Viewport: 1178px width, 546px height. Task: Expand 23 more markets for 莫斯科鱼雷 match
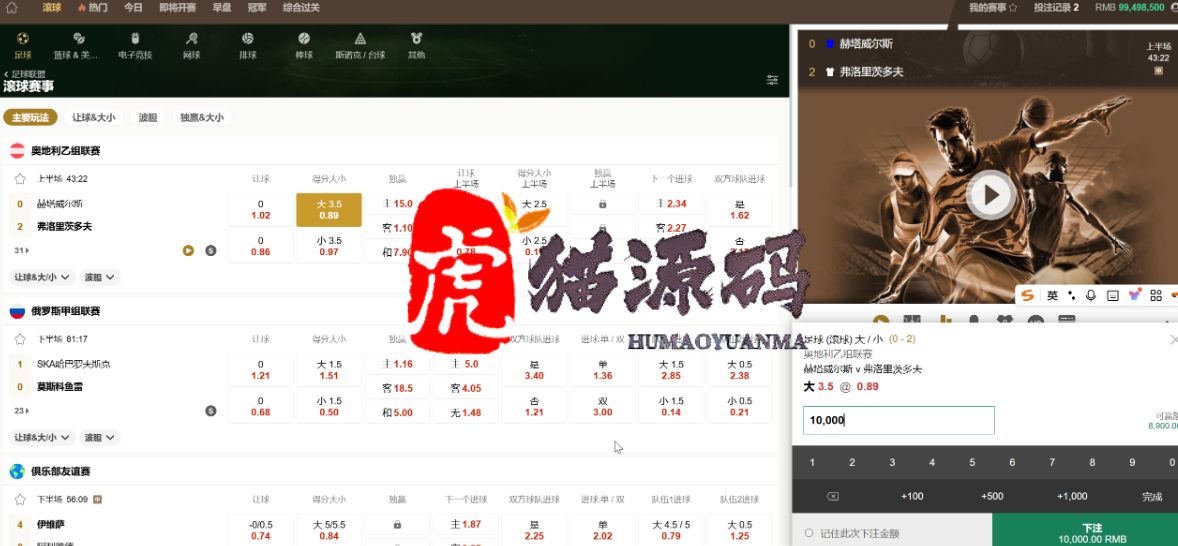(x=21, y=411)
